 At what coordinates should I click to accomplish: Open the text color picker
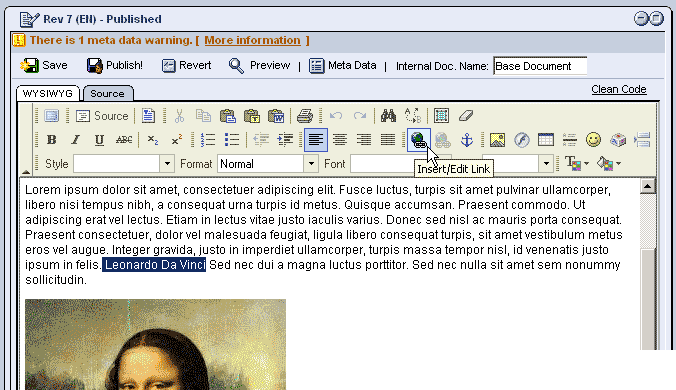click(x=576, y=164)
